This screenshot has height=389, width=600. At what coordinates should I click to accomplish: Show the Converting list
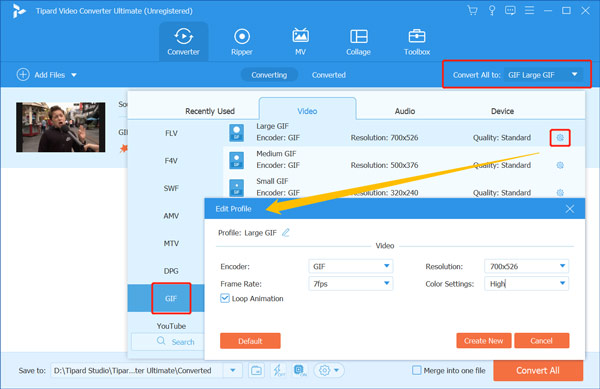coord(269,75)
